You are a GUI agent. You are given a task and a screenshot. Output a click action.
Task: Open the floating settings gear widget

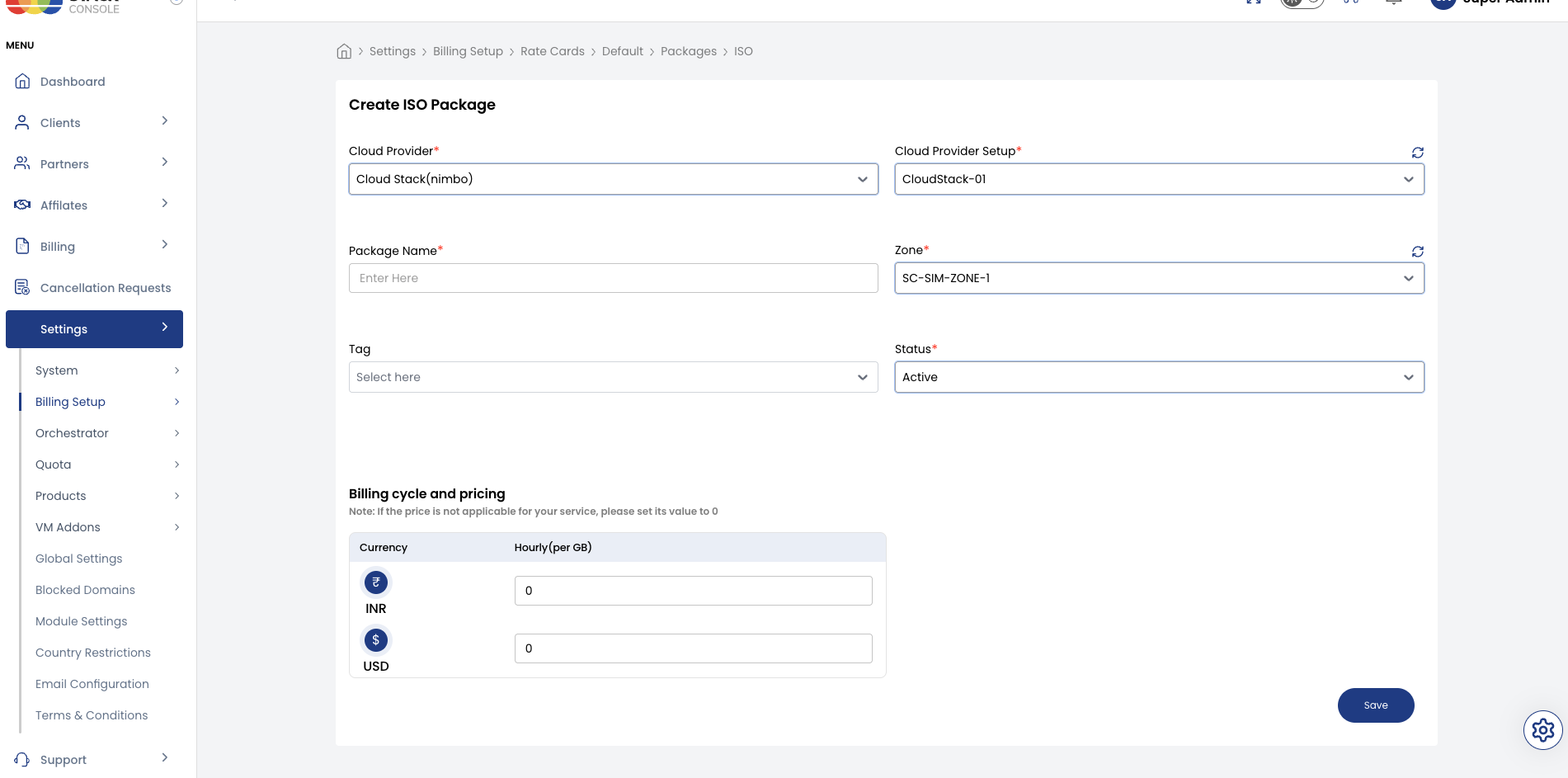tap(1543, 730)
